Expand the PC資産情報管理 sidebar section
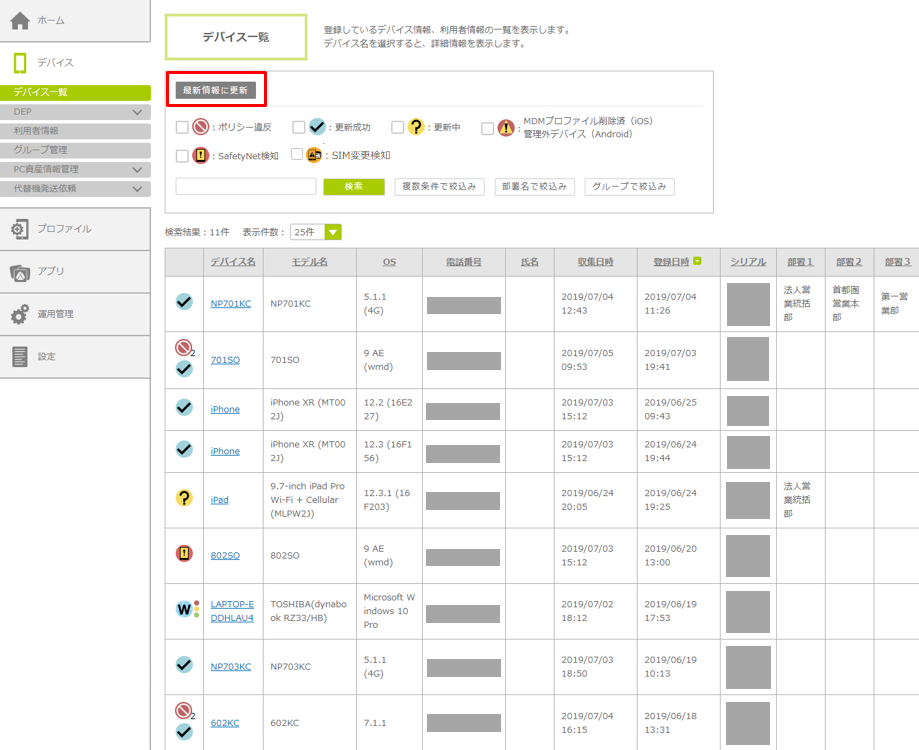Viewport: 919px width, 750px height. pos(137,169)
